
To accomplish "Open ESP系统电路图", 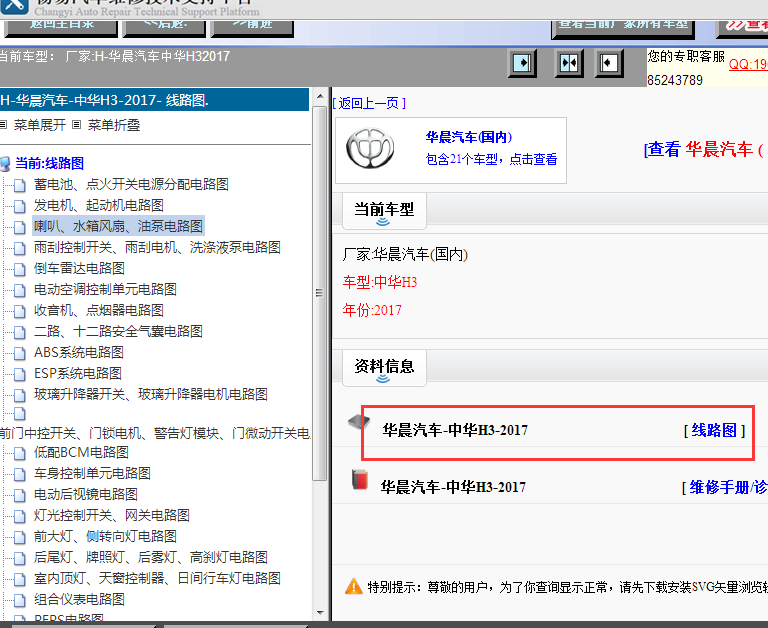I will pos(78,373).
